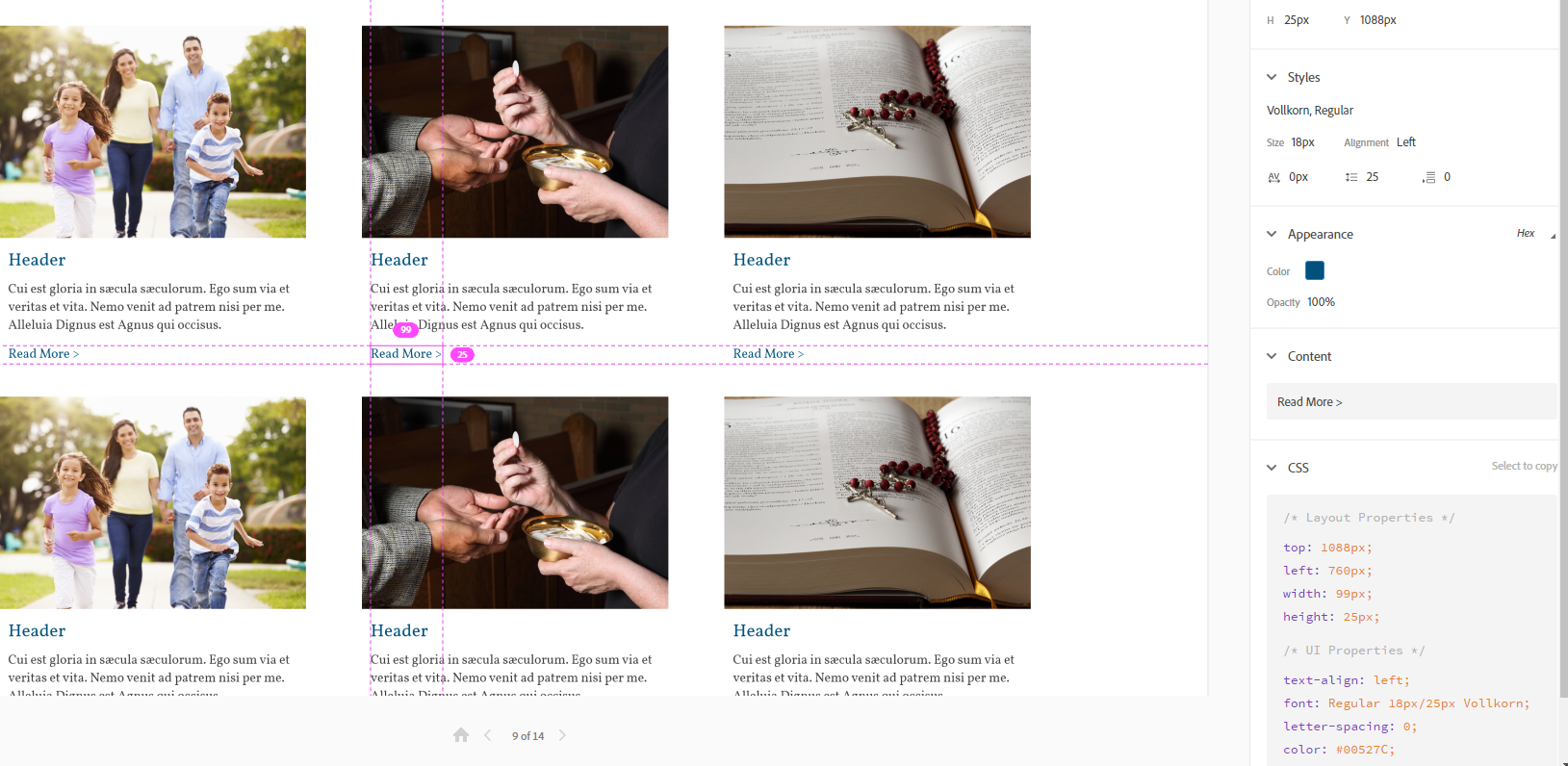Go to the previous artboard arrow

tap(488, 735)
